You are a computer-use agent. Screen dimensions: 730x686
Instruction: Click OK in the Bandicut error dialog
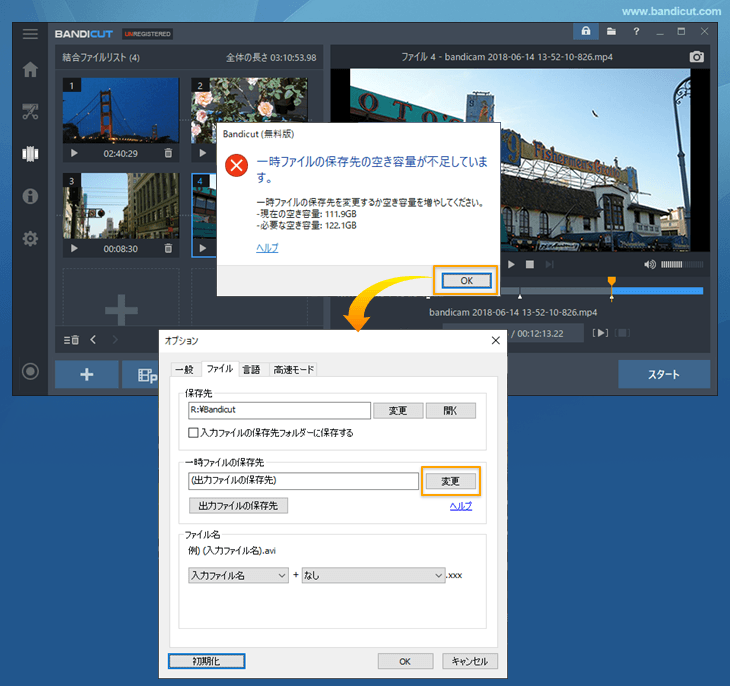point(466,281)
